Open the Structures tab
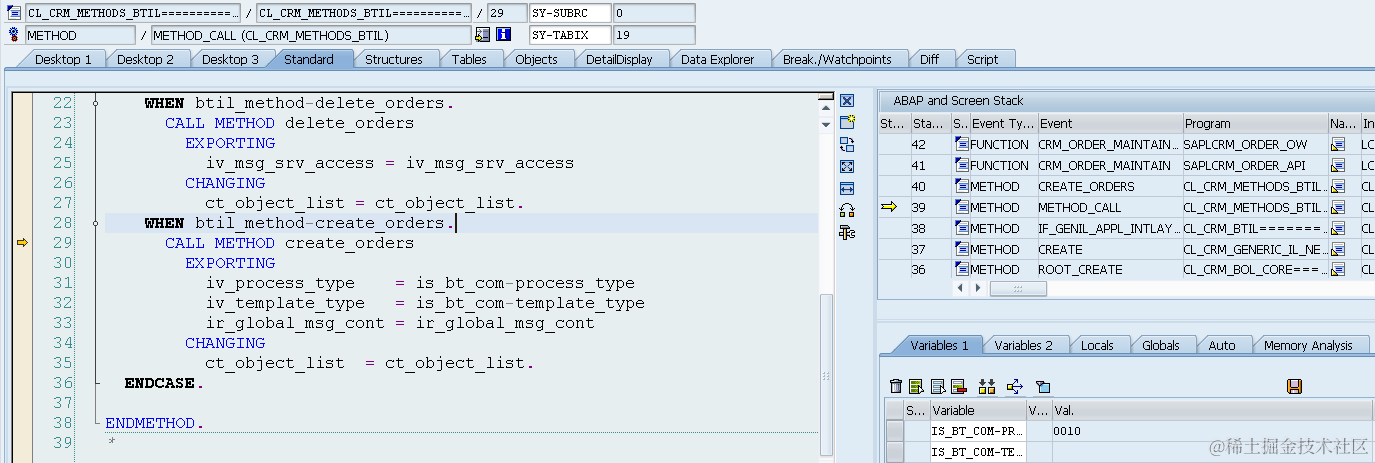This screenshot has width=1375, height=463. pyautogui.click(x=394, y=59)
